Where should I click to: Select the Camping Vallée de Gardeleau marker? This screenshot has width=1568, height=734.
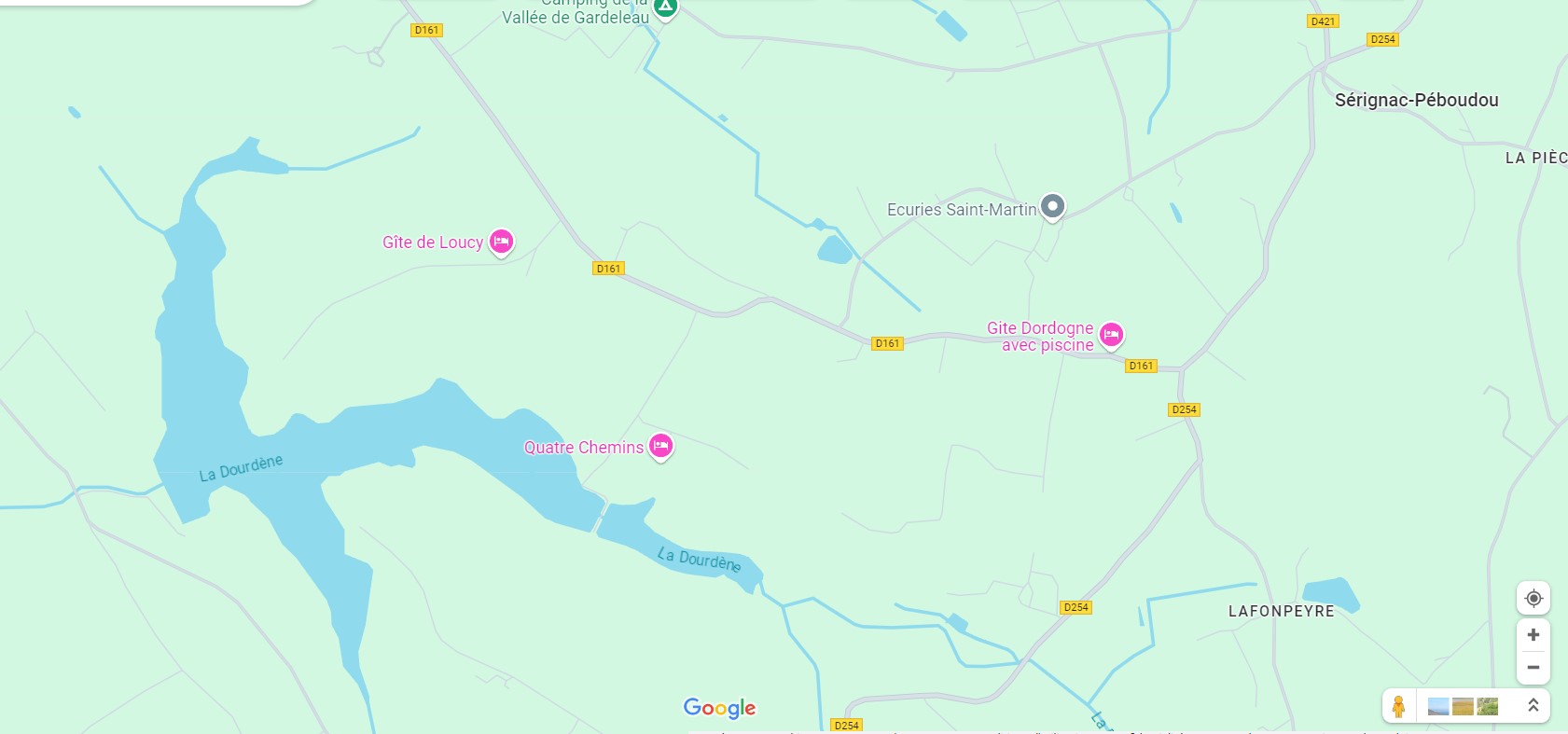point(665,6)
